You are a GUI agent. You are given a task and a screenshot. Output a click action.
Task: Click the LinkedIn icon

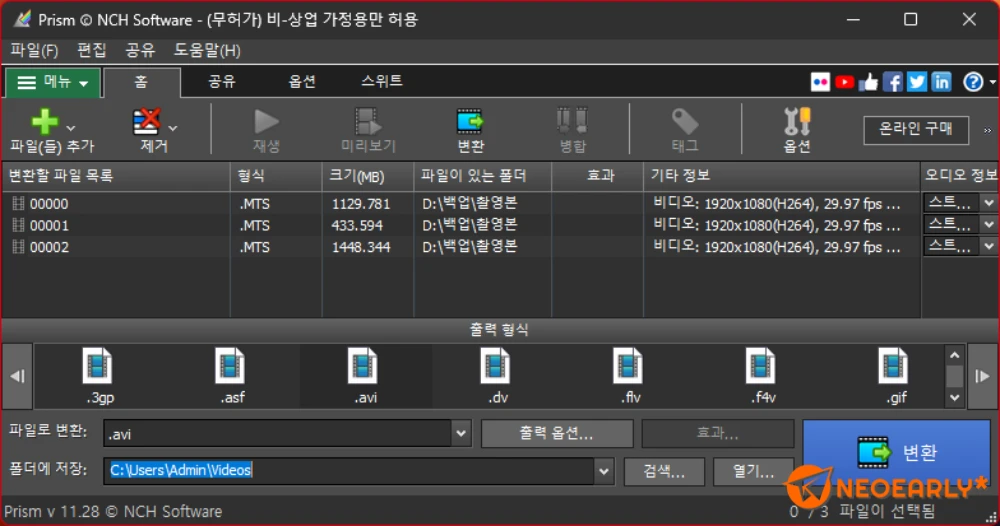click(x=941, y=82)
